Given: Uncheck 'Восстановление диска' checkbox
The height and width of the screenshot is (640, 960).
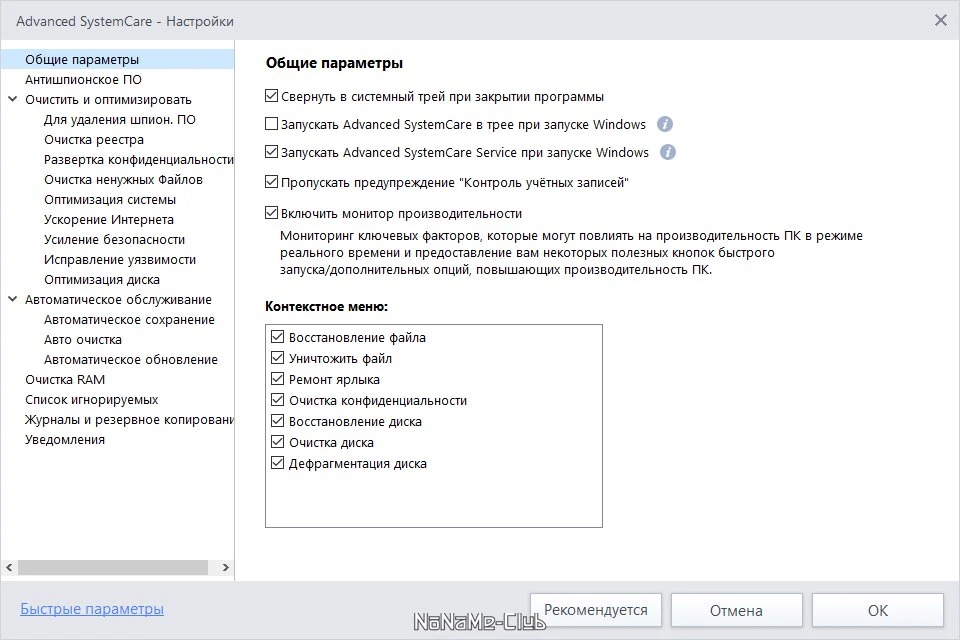Looking at the screenshot, I should [x=277, y=421].
